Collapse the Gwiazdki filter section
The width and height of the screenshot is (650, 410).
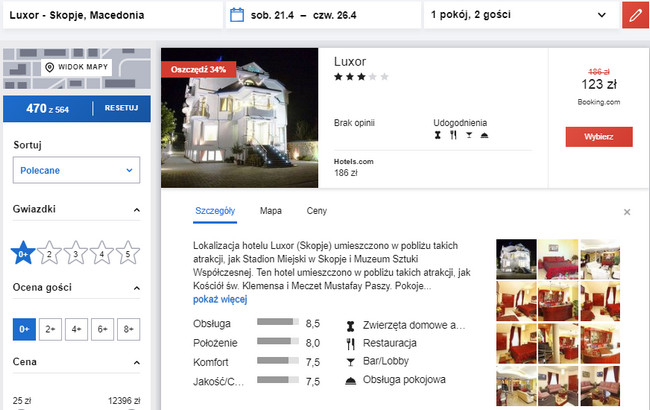click(136, 210)
